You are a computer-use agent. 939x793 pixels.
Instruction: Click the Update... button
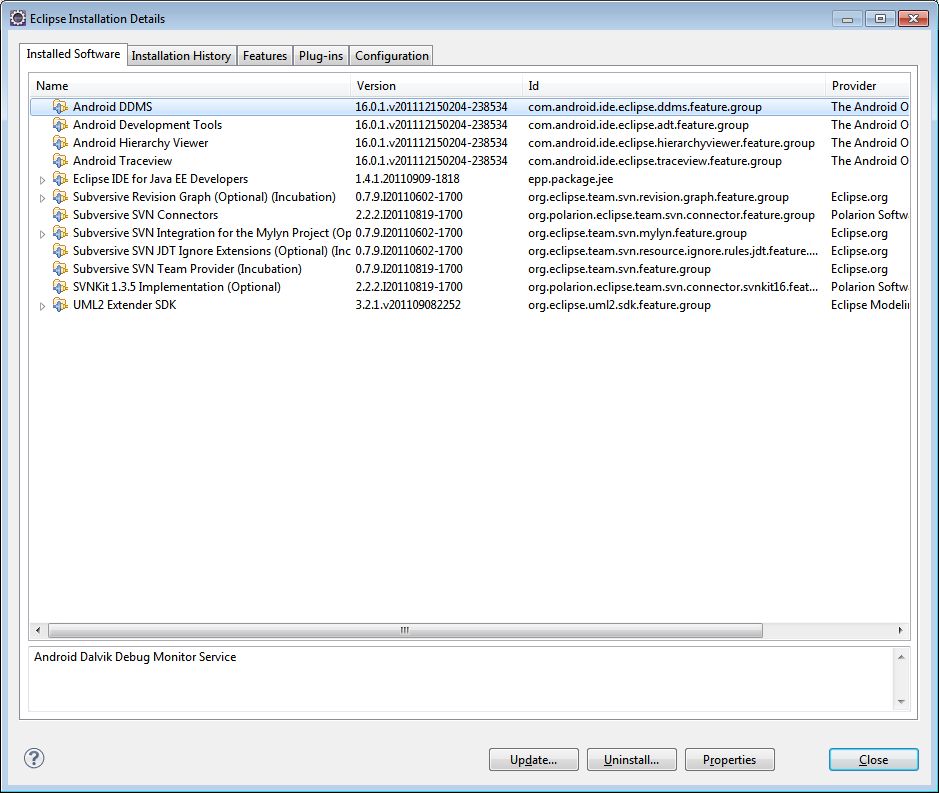tap(534, 759)
